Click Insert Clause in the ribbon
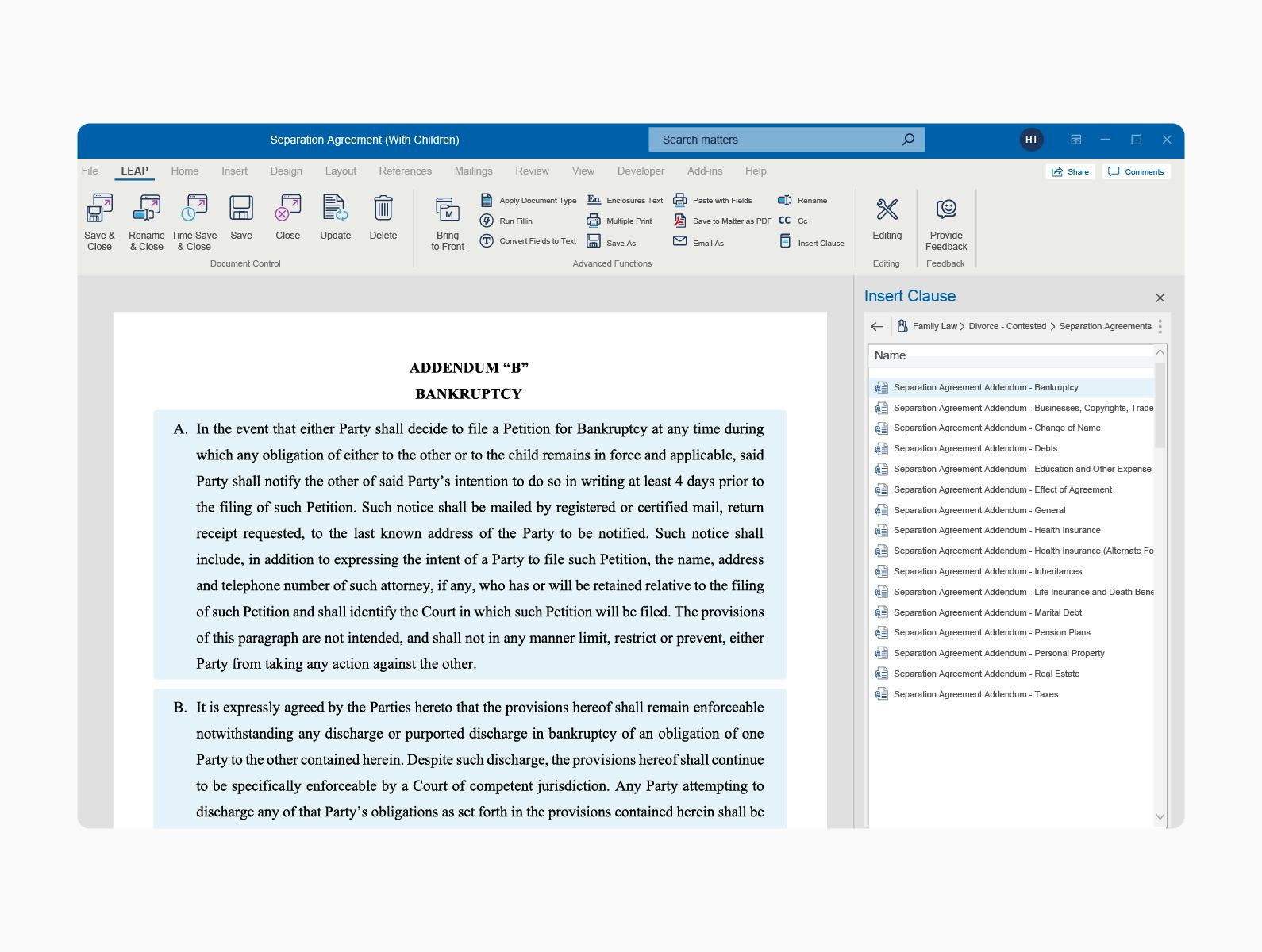The height and width of the screenshot is (952, 1262). (x=811, y=242)
